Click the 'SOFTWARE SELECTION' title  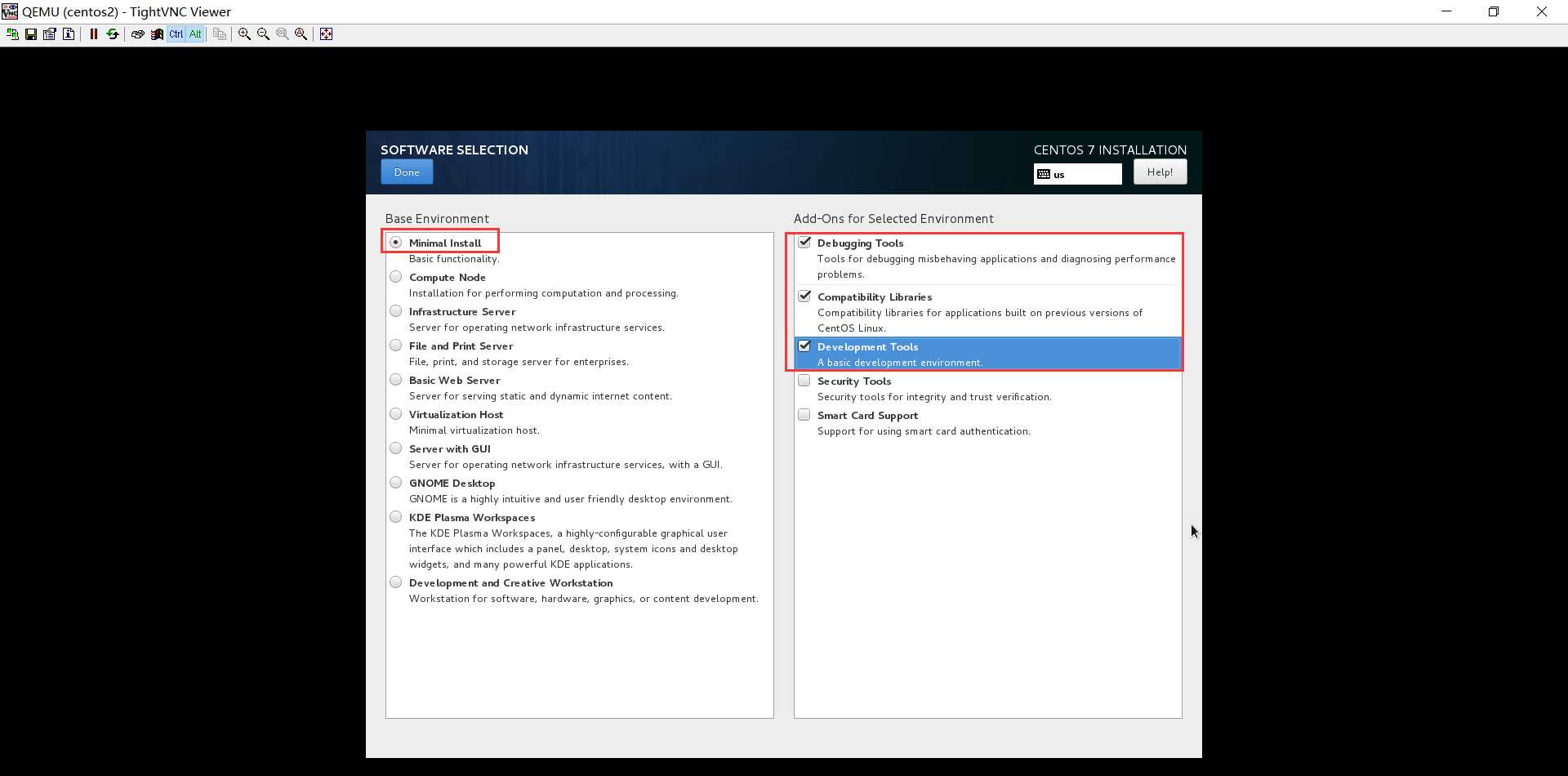tap(454, 150)
